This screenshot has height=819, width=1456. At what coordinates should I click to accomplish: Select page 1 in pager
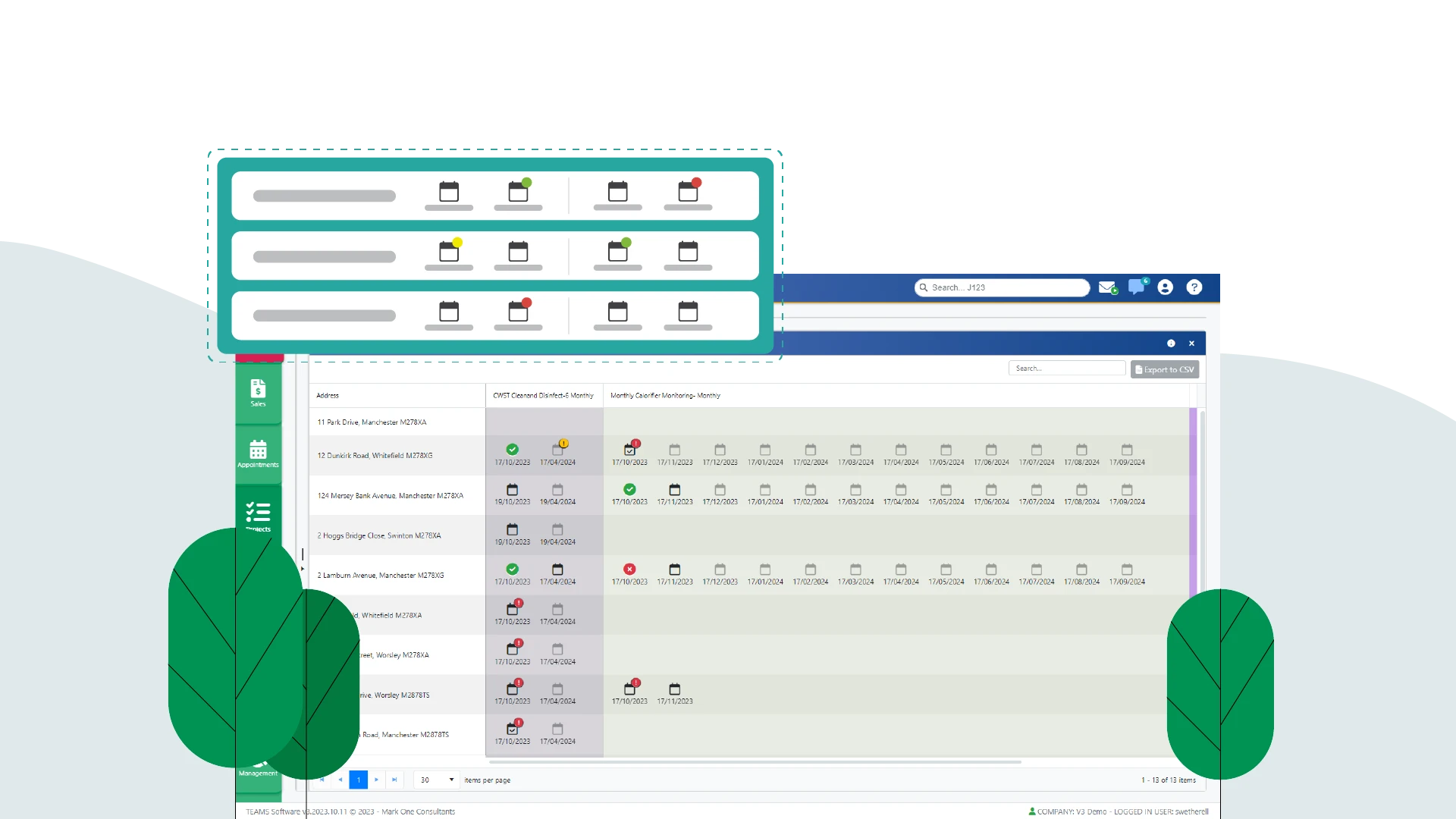(x=359, y=780)
